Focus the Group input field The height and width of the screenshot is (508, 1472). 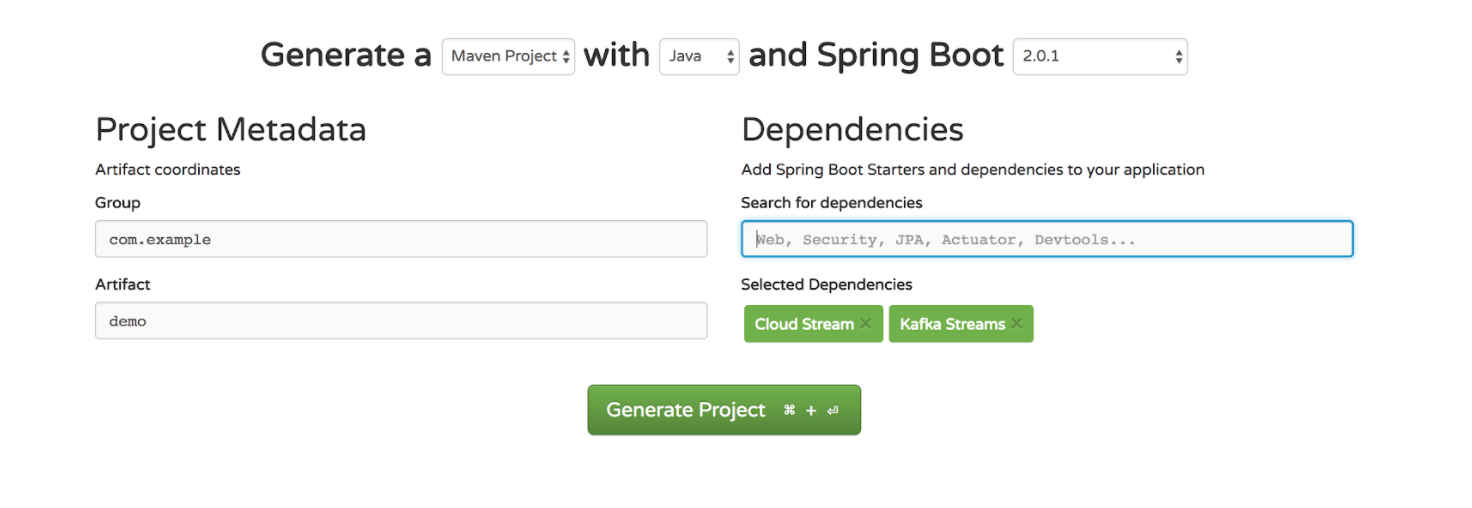pyautogui.click(x=401, y=239)
